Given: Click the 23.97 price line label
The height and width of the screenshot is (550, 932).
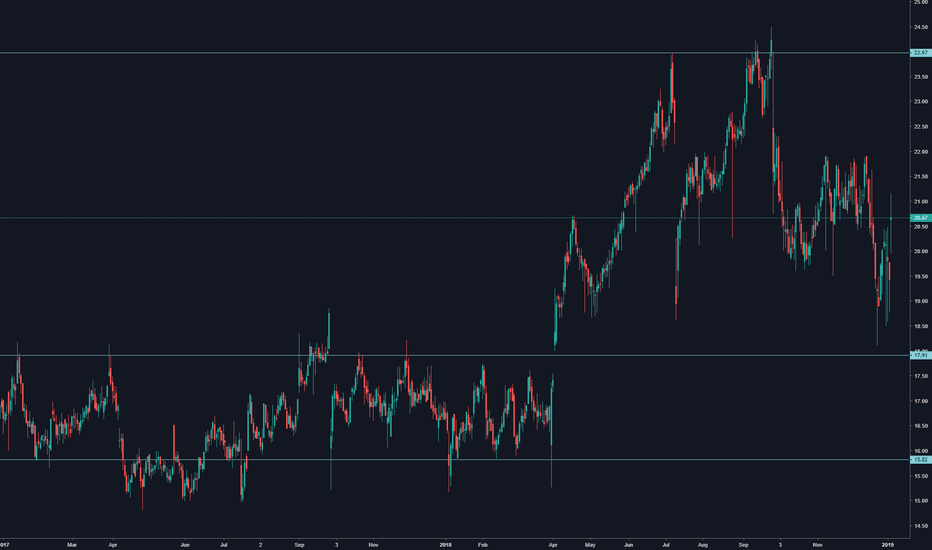Looking at the screenshot, I should coord(921,53).
